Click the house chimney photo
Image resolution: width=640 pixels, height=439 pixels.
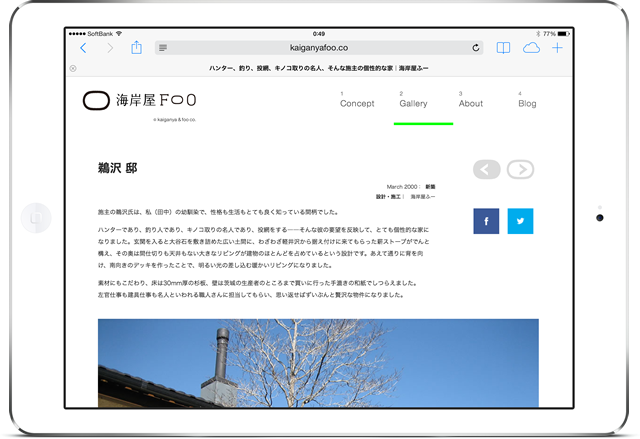(x=318, y=363)
